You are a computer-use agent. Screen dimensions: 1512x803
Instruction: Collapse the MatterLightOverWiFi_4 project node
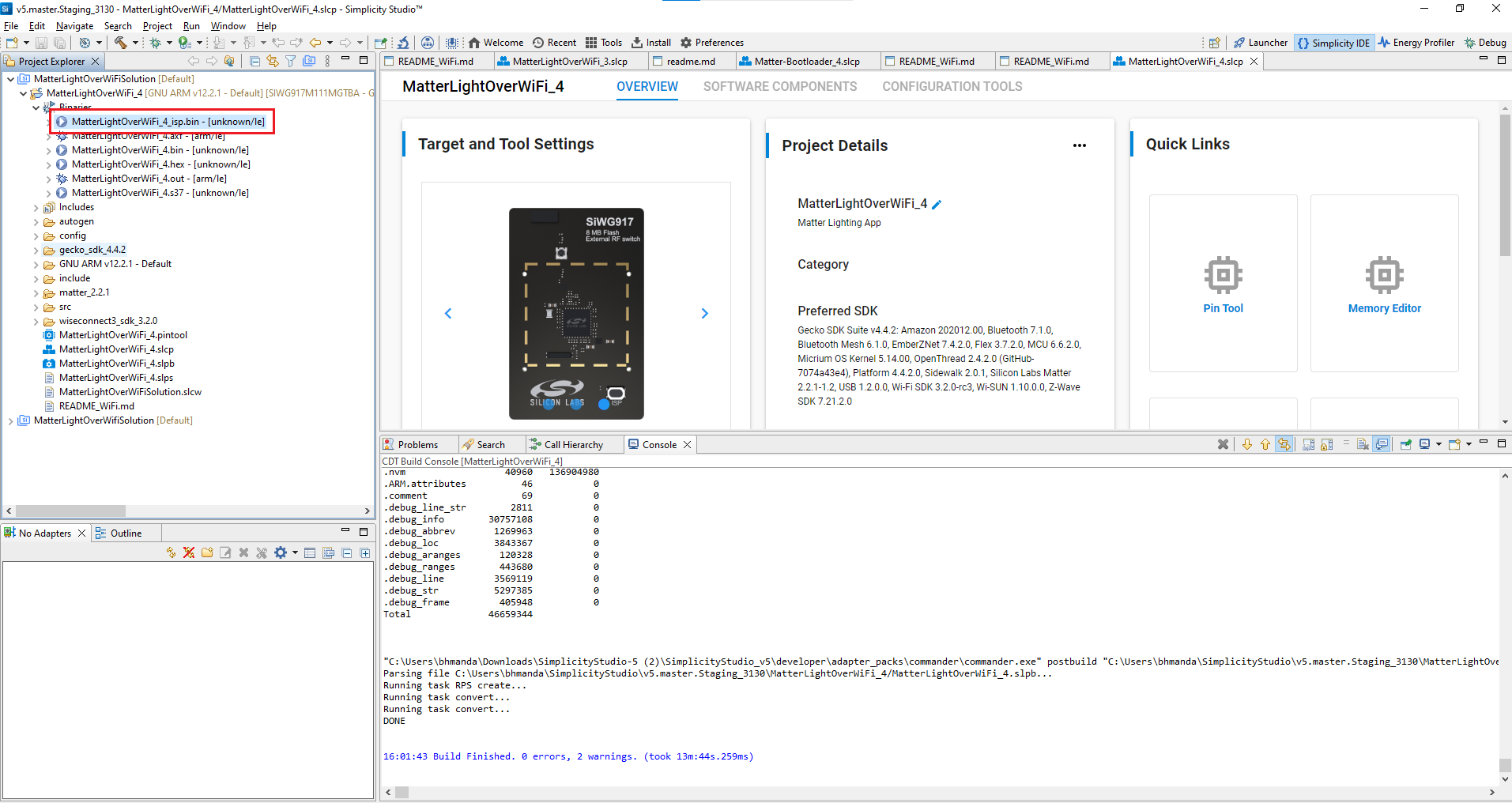coord(23,93)
